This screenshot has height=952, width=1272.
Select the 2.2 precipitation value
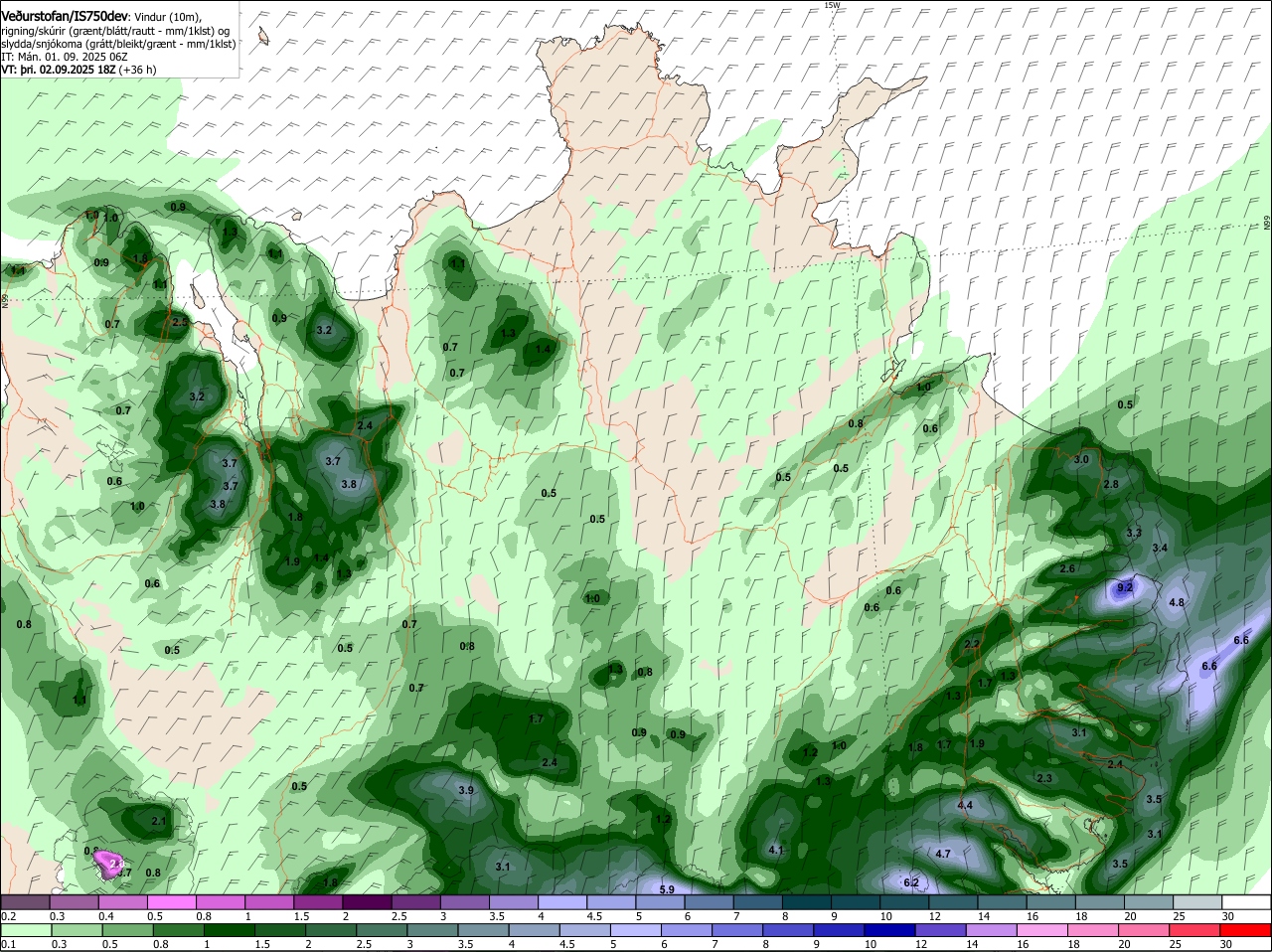tap(972, 645)
